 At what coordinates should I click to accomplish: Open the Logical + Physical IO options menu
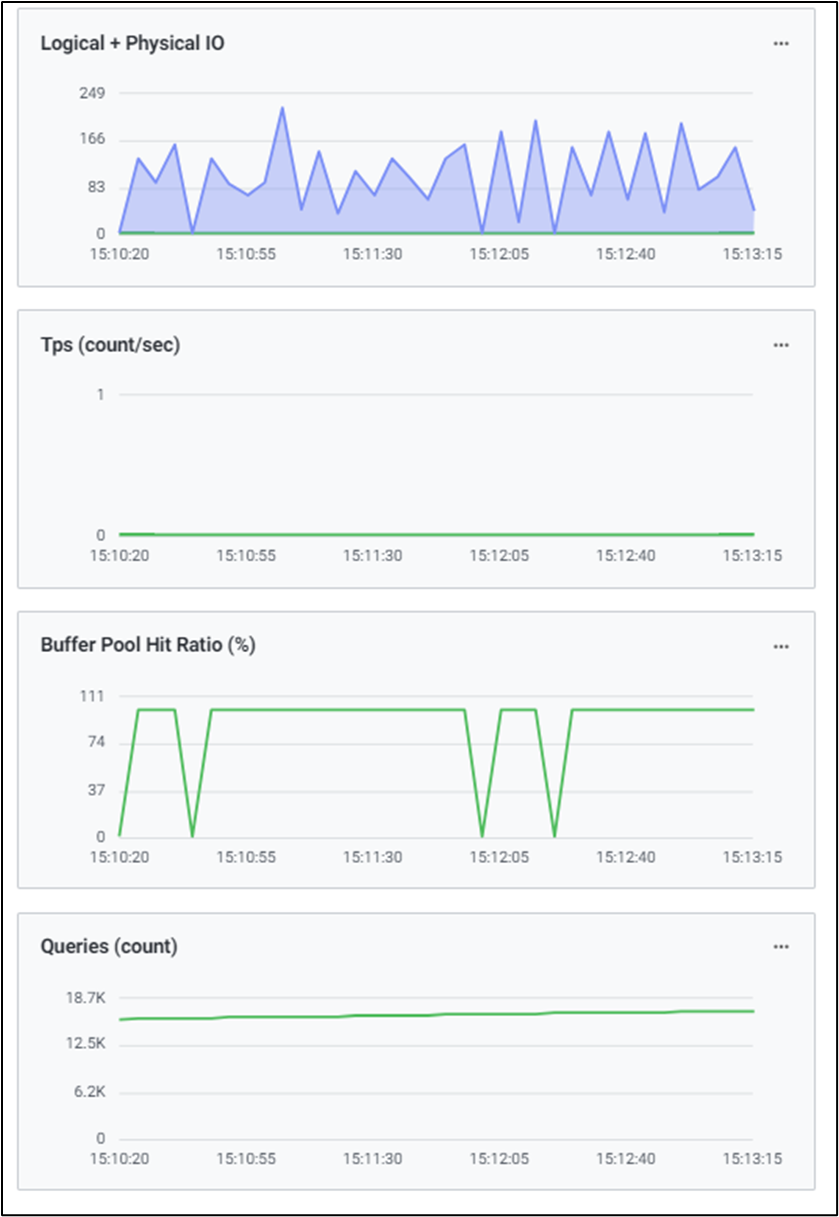click(x=781, y=44)
